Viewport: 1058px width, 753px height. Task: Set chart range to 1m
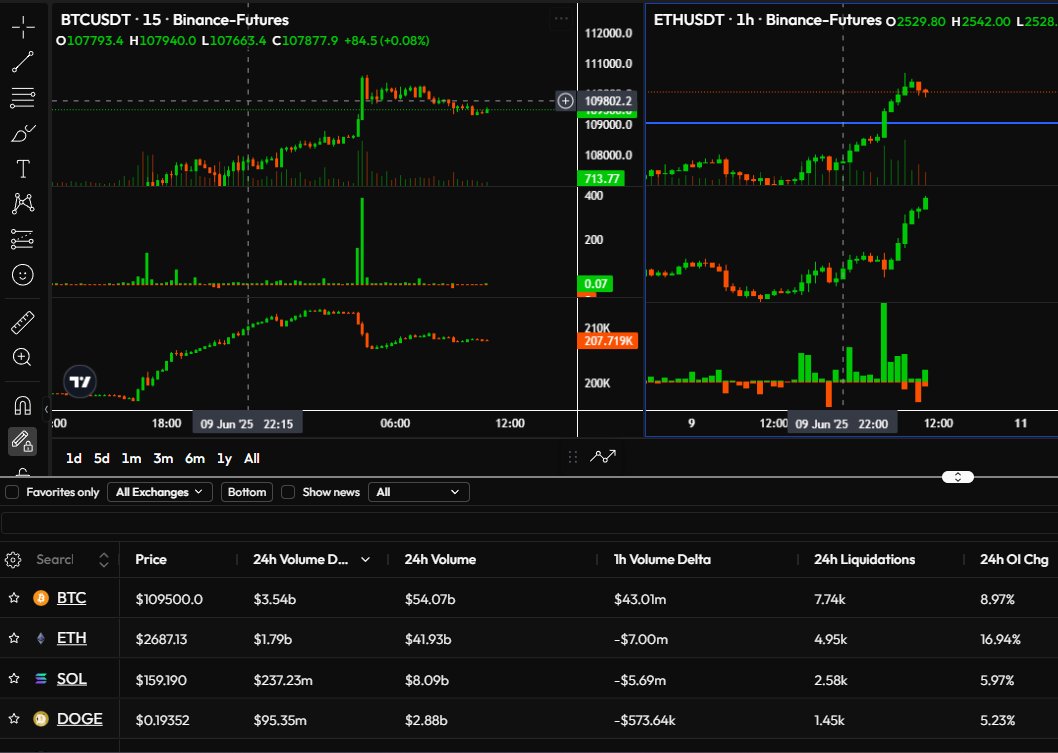[131, 458]
